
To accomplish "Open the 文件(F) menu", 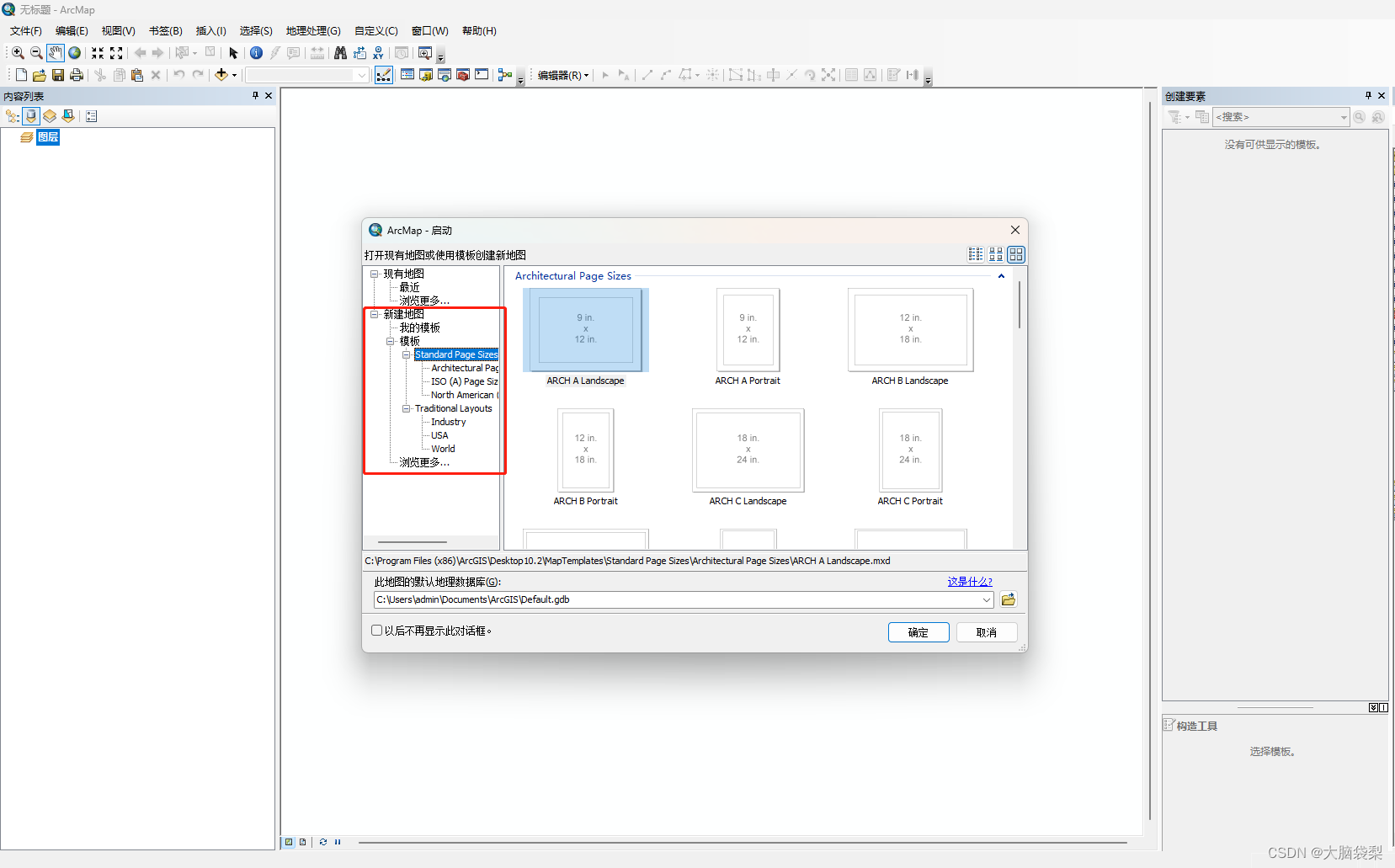I will 25,31.
